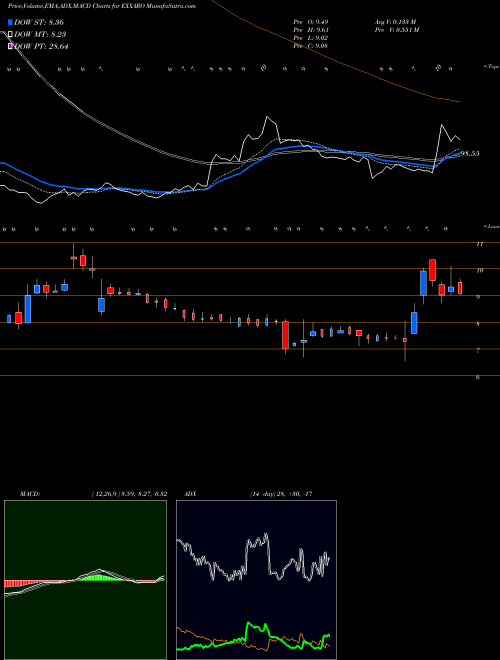Select the 'DOW MT: 8.23' label
Image resolution: width=500 pixels, height=660 pixels.
click(x=40, y=34)
